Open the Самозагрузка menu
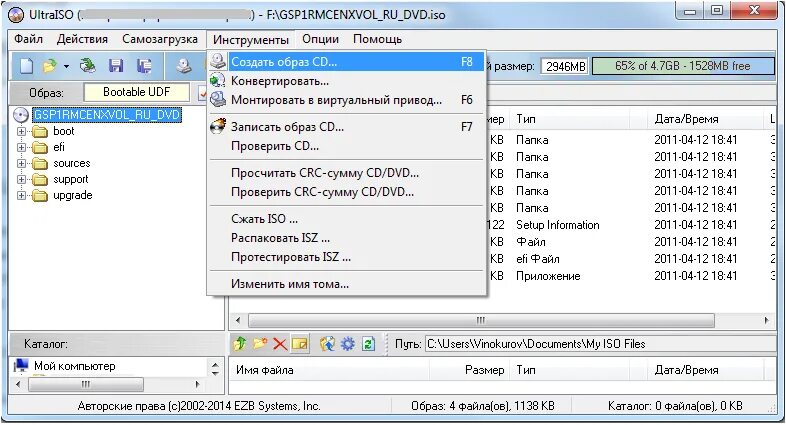The height and width of the screenshot is (425, 786). pos(160,39)
